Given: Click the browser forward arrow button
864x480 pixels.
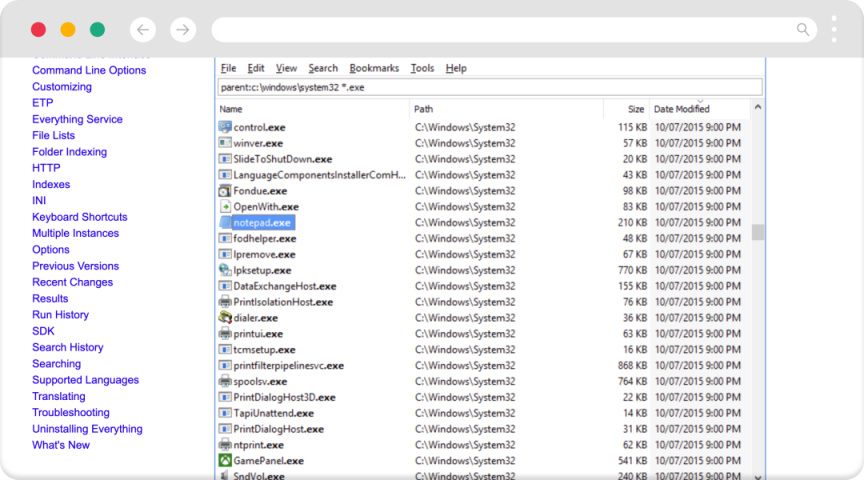Looking at the screenshot, I should [183, 30].
